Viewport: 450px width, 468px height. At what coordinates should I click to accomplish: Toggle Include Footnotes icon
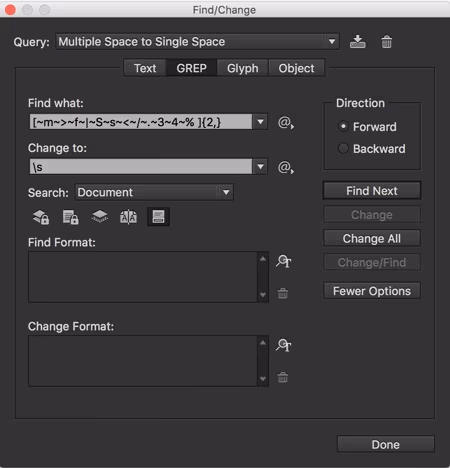pyautogui.click(x=158, y=217)
